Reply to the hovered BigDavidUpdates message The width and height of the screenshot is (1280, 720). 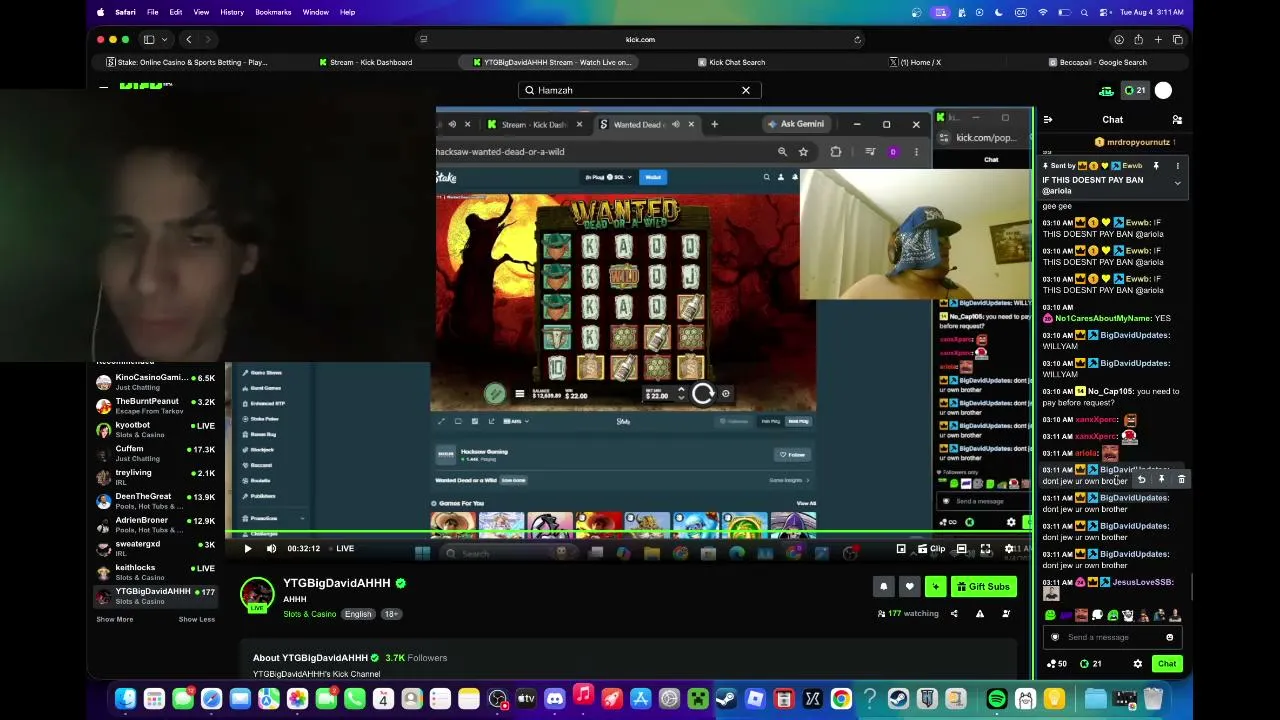coord(1141,479)
